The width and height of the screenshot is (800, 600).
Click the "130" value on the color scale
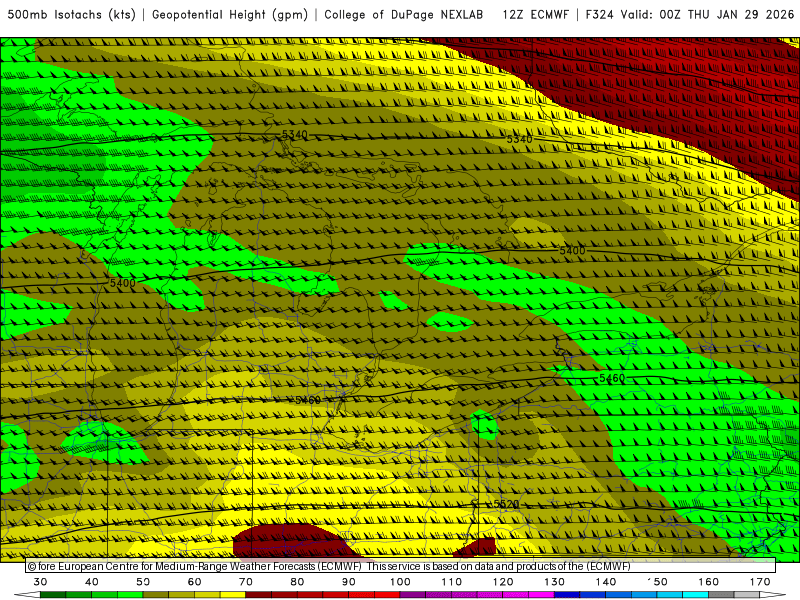pos(555,582)
